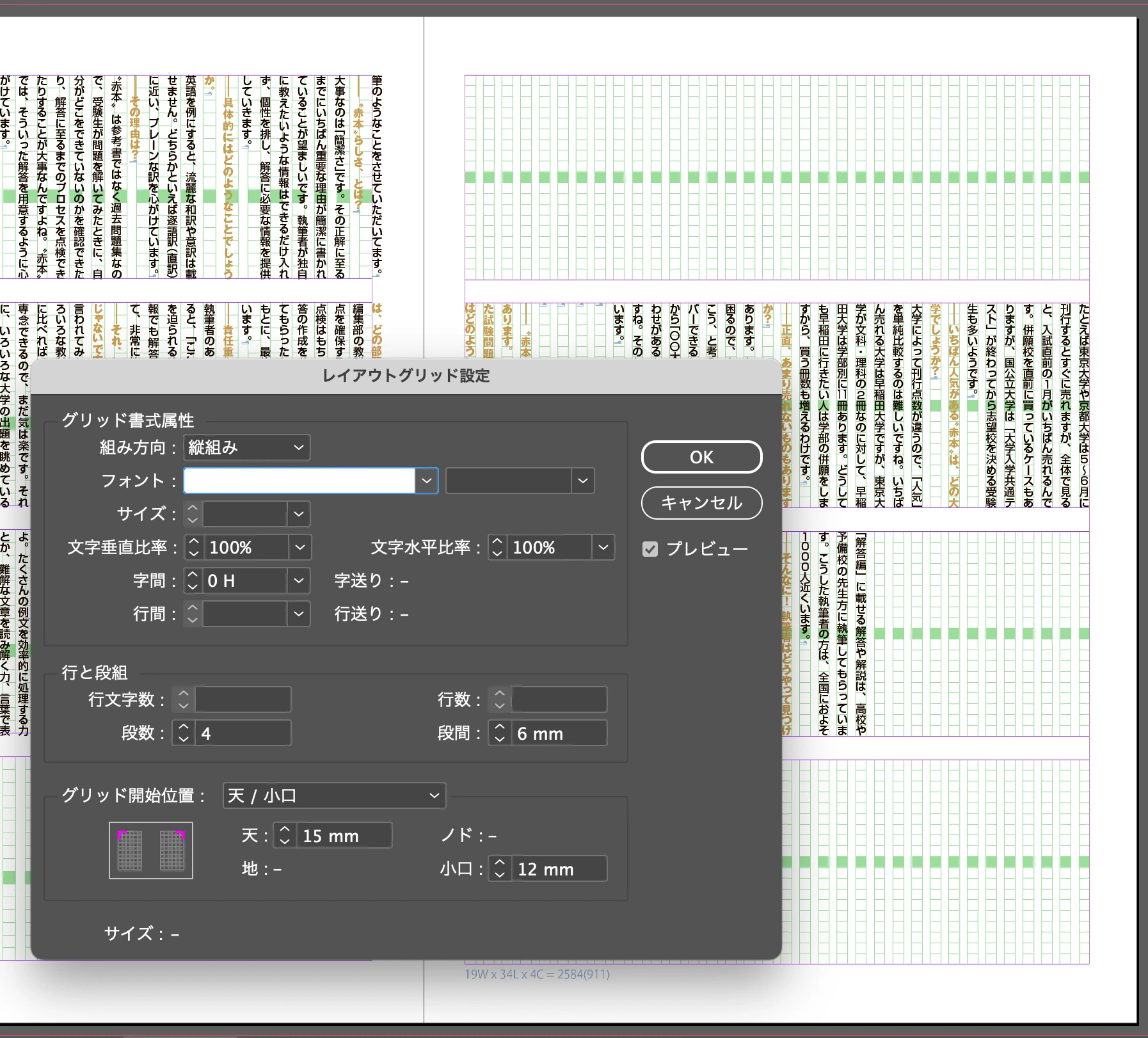The width and height of the screenshot is (1148, 1038).
Task: Click the 字間 stepper arrows
Action: point(193,580)
